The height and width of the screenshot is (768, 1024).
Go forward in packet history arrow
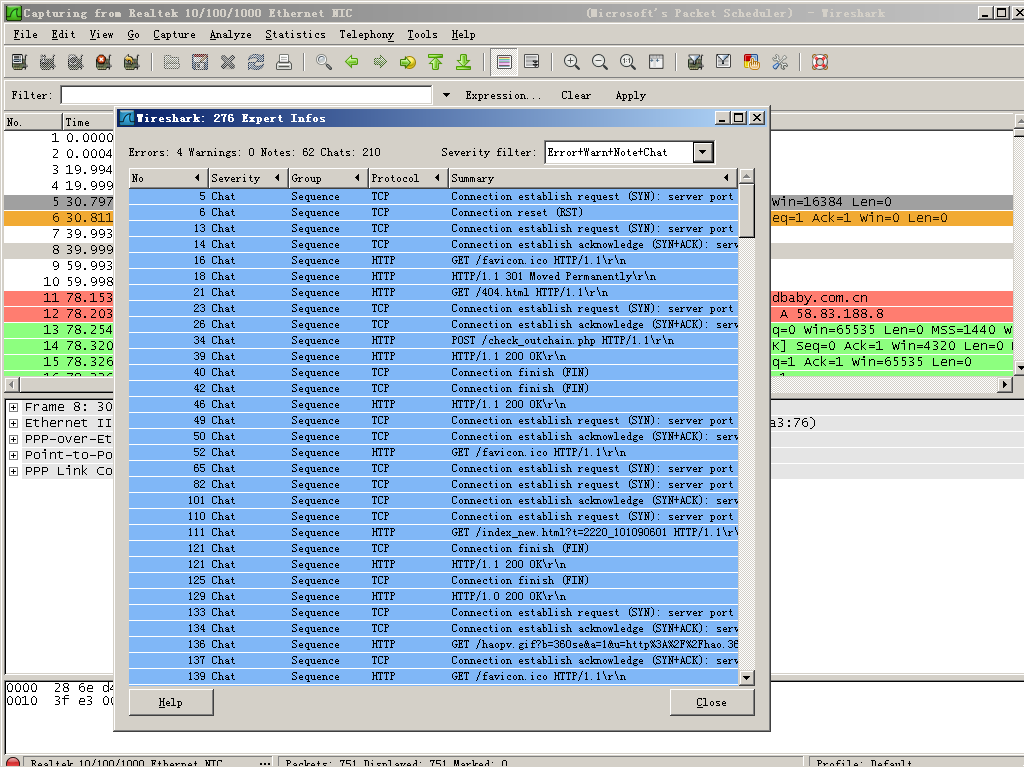pos(380,62)
